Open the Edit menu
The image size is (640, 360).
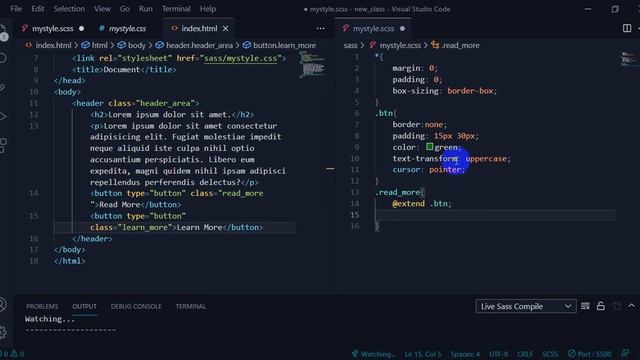tap(38, 9)
